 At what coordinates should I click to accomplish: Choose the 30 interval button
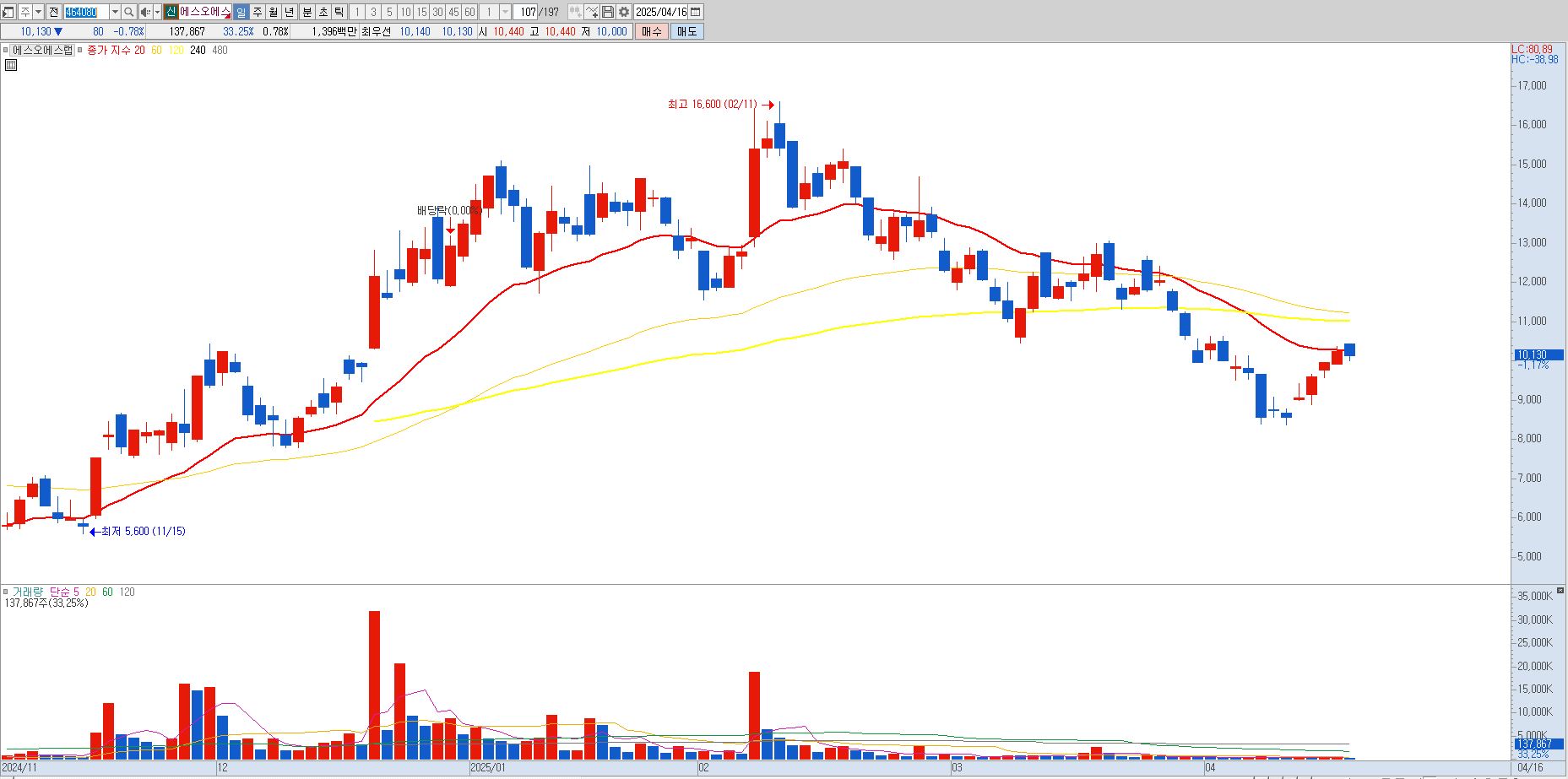(437, 12)
